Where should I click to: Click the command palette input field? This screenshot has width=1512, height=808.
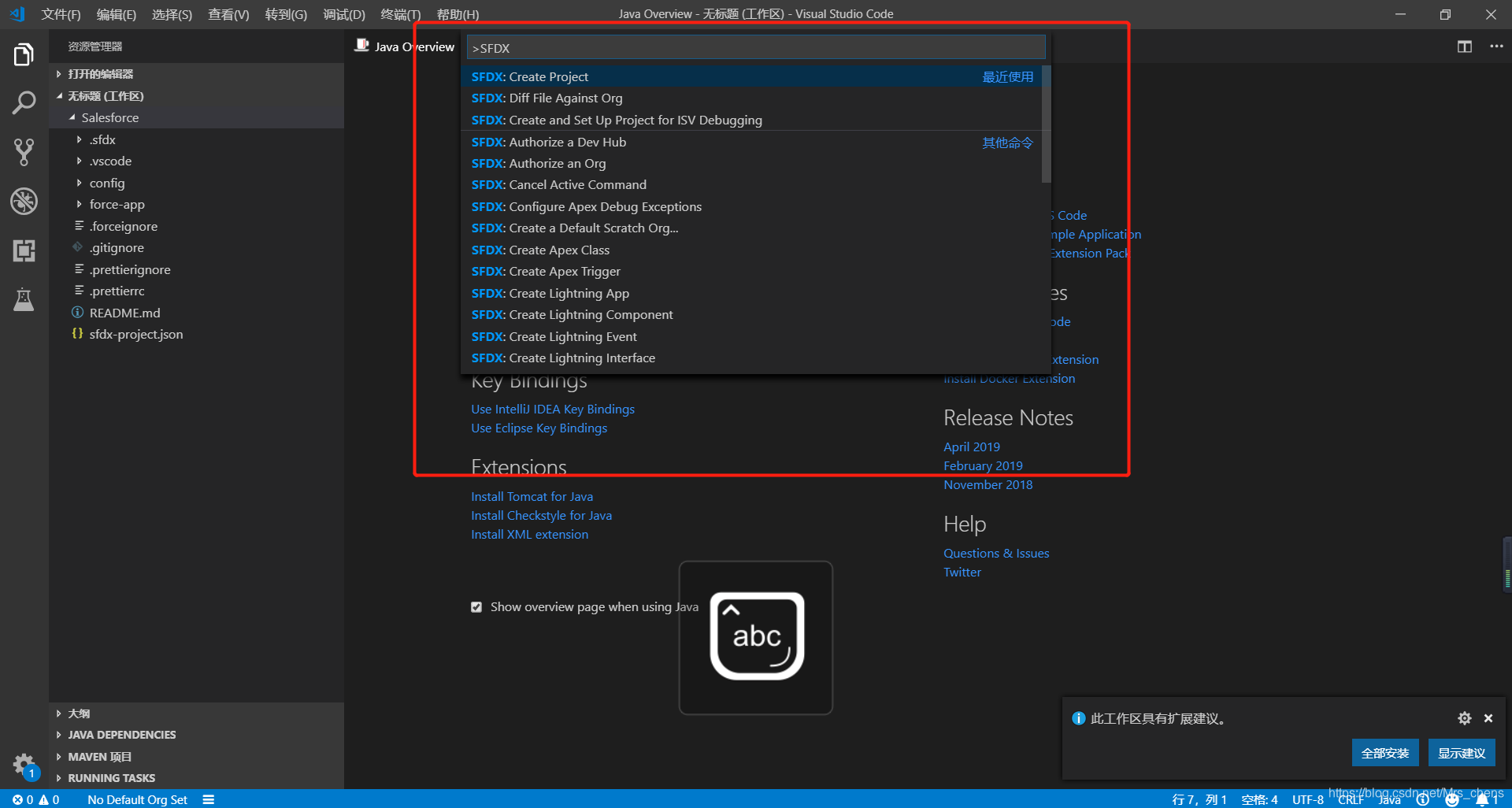(756, 48)
